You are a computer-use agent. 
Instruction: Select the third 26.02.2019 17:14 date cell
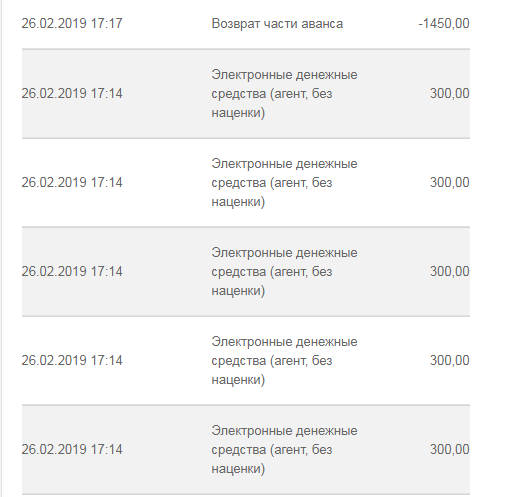pos(72,271)
